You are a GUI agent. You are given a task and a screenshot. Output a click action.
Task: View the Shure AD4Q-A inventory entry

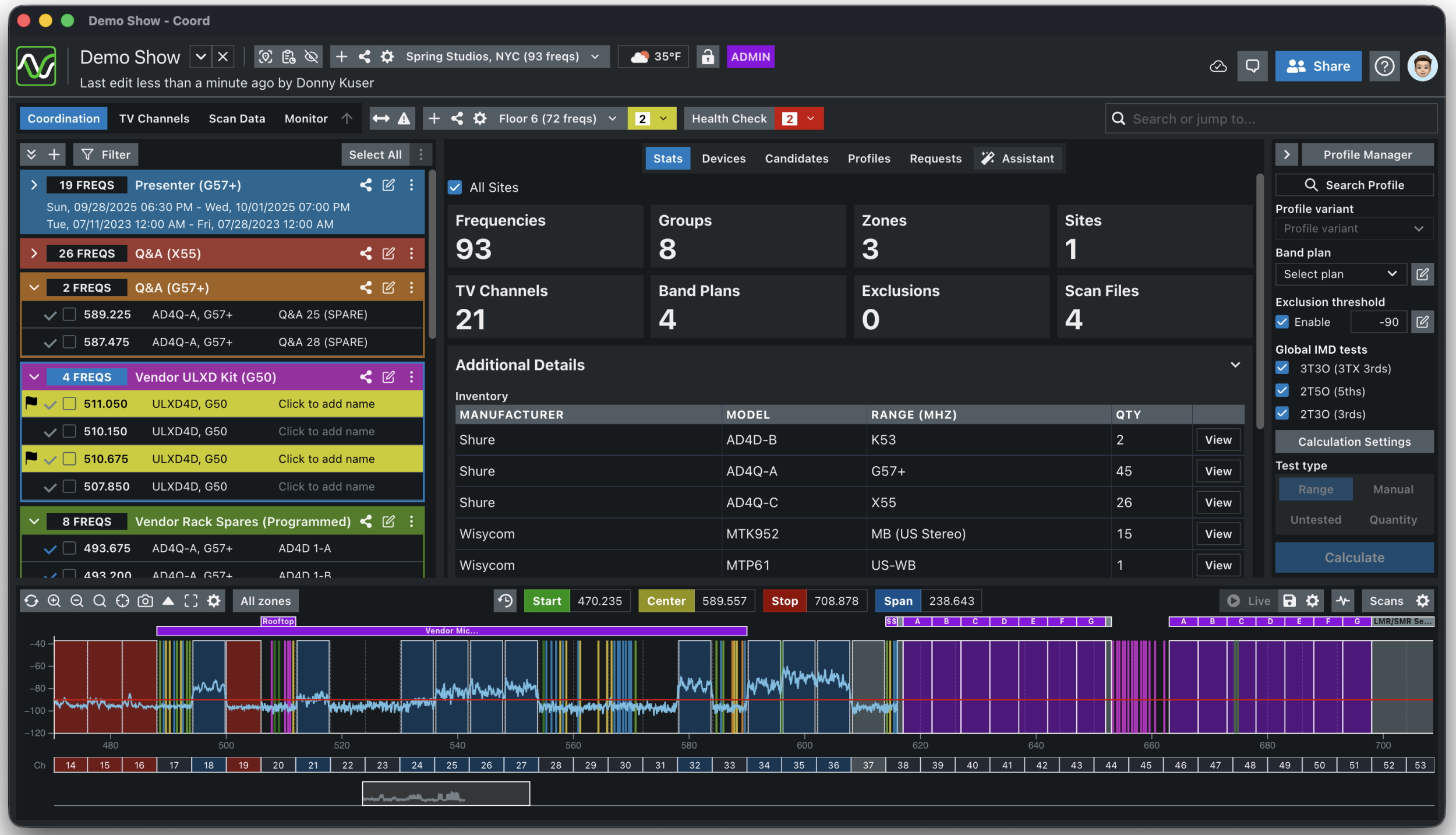click(x=1218, y=471)
